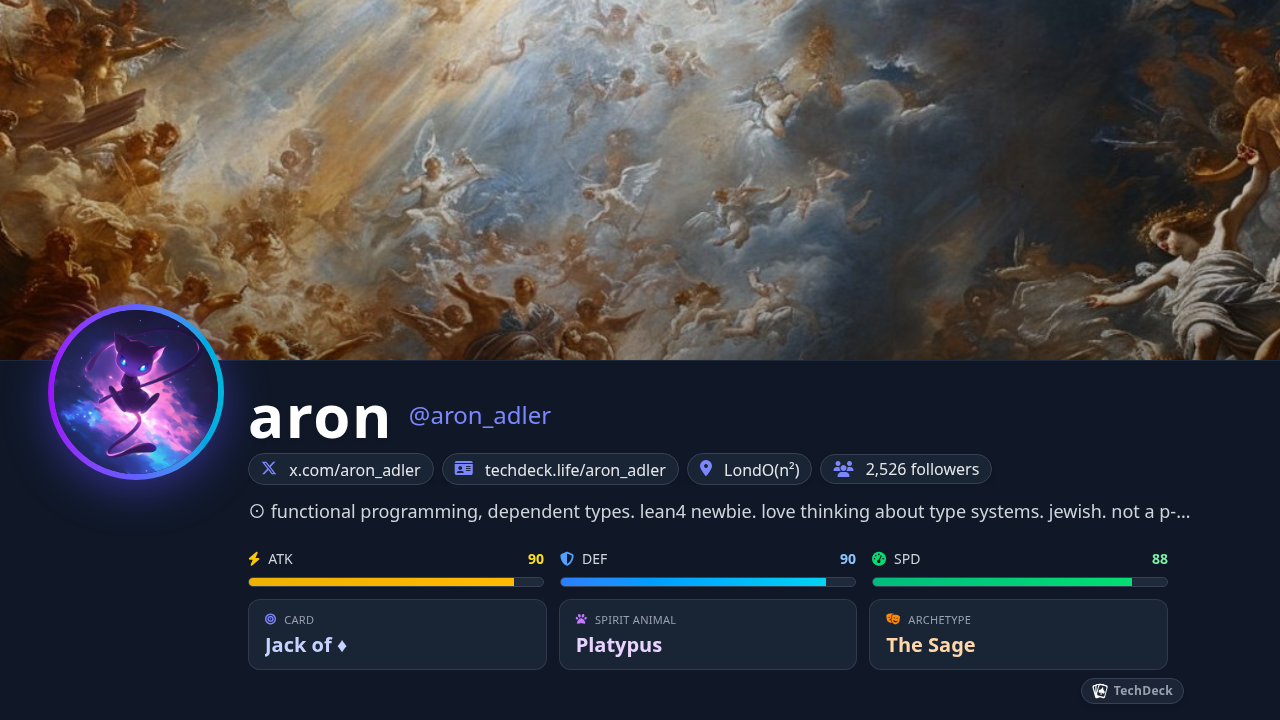Click the paw Spirit Animal icon
The width and height of the screenshot is (1280, 720).
(x=581, y=619)
